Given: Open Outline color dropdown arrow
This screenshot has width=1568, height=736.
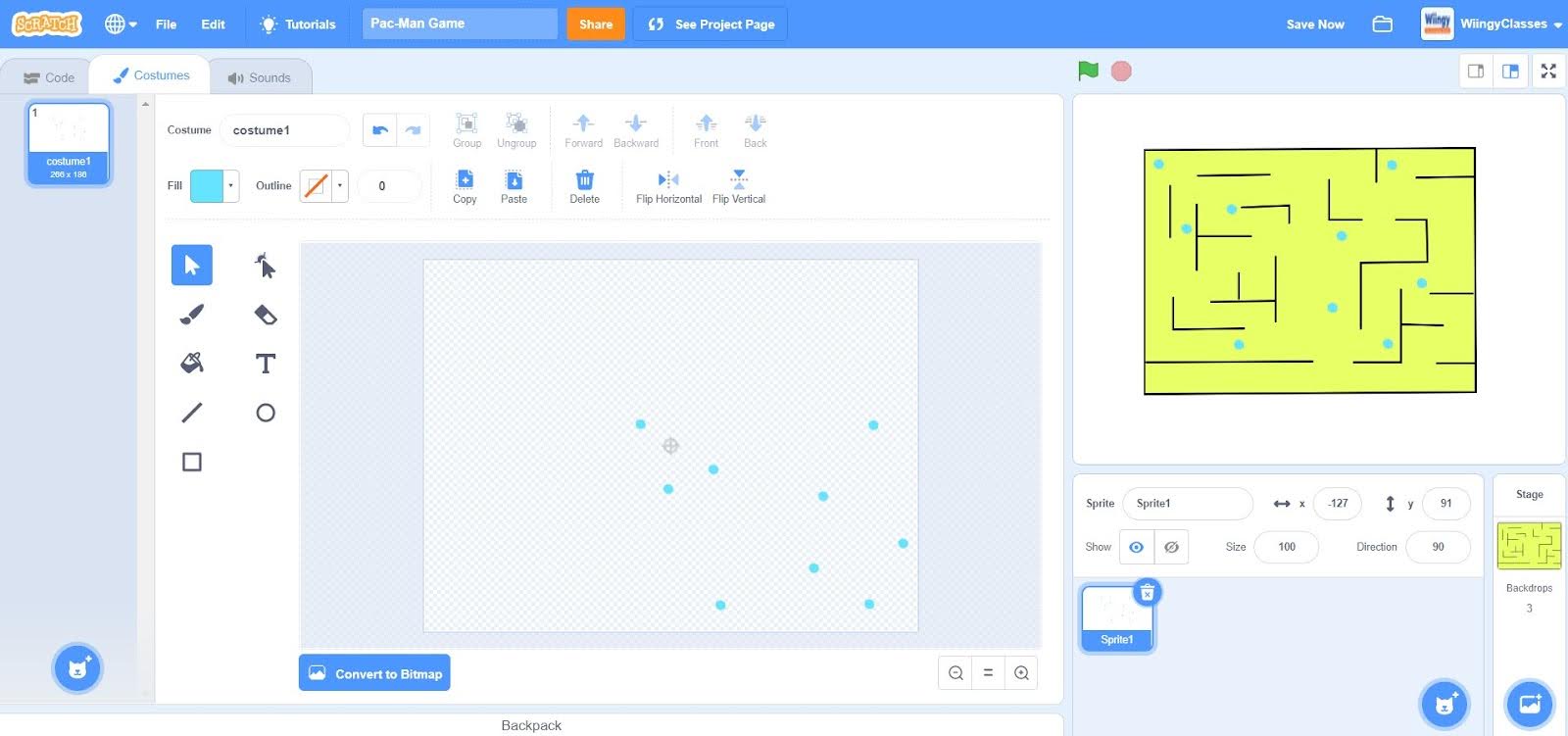Looking at the screenshot, I should point(340,185).
